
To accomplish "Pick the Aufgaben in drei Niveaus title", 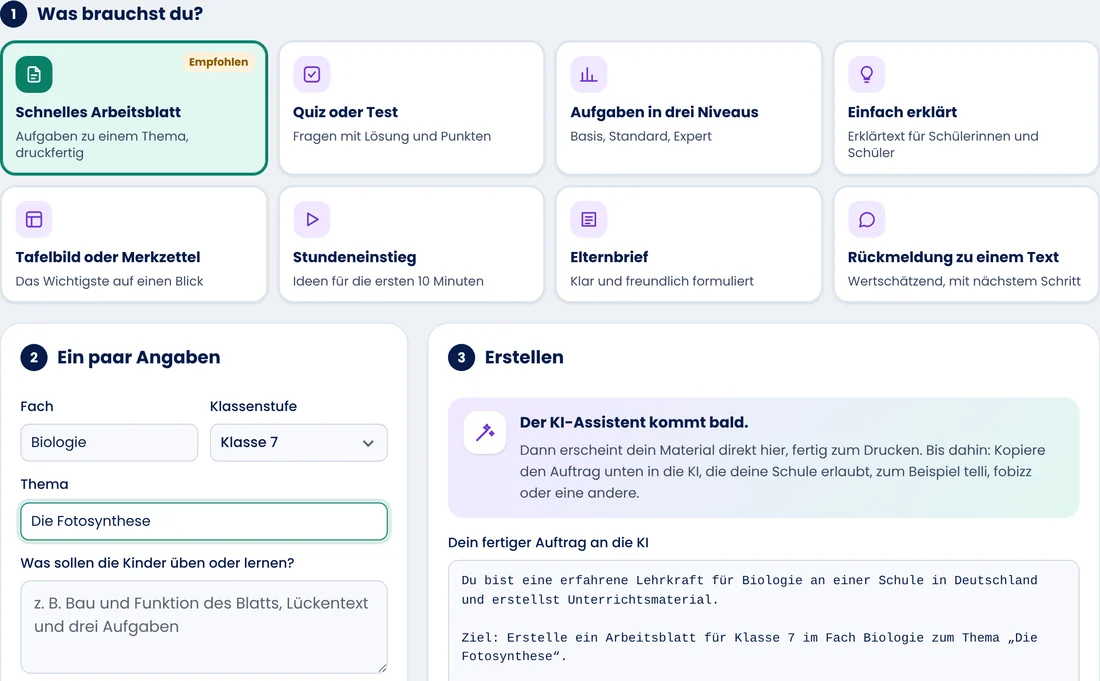I will 664,112.
